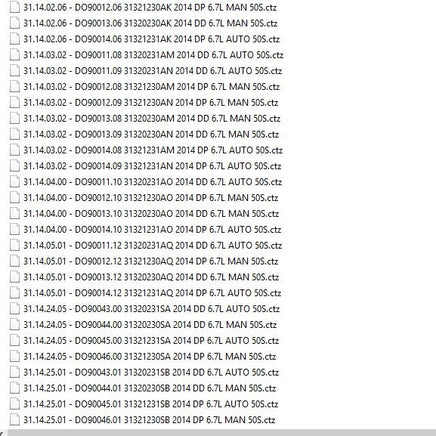The width and height of the screenshot is (436, 436).
Task: Select file icon beside DO90011.12 31320231AQ
Action: [15, 245]
